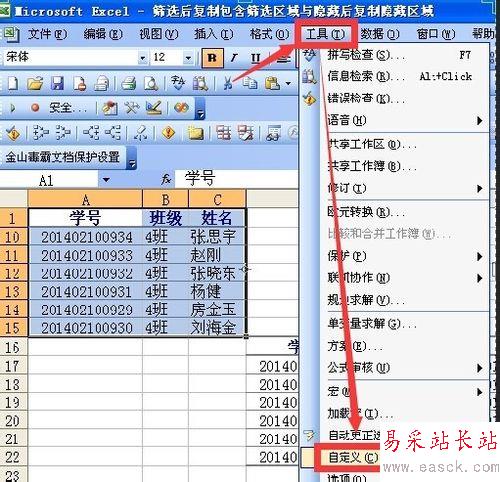500x482 pixels.
Task: Click the Remove Precedent Arrows icon
Action: point(63,133)
